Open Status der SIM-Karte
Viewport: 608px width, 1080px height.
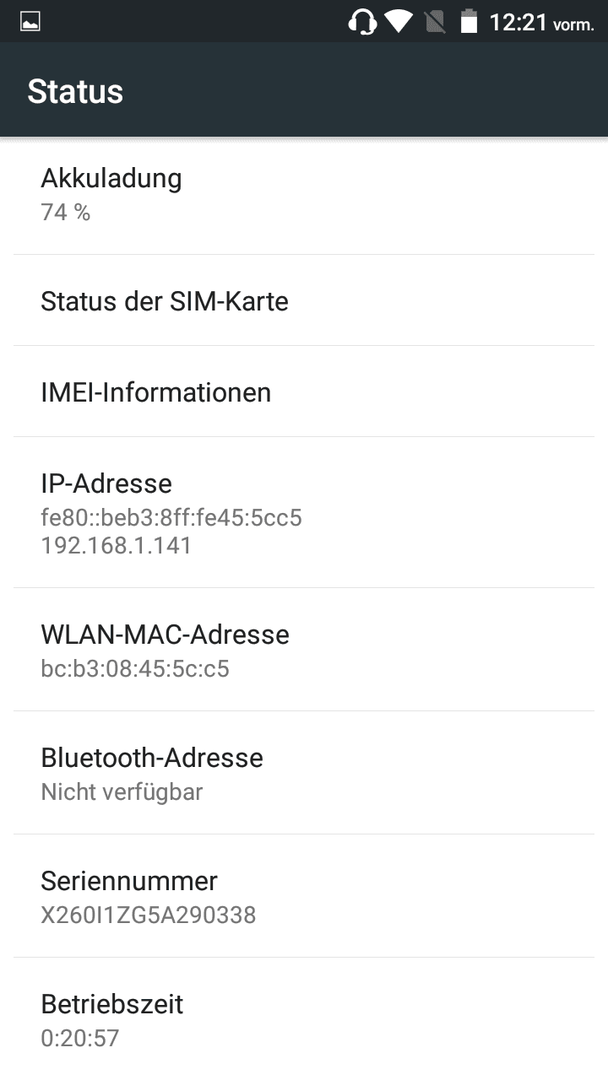(x=304, y=301)
